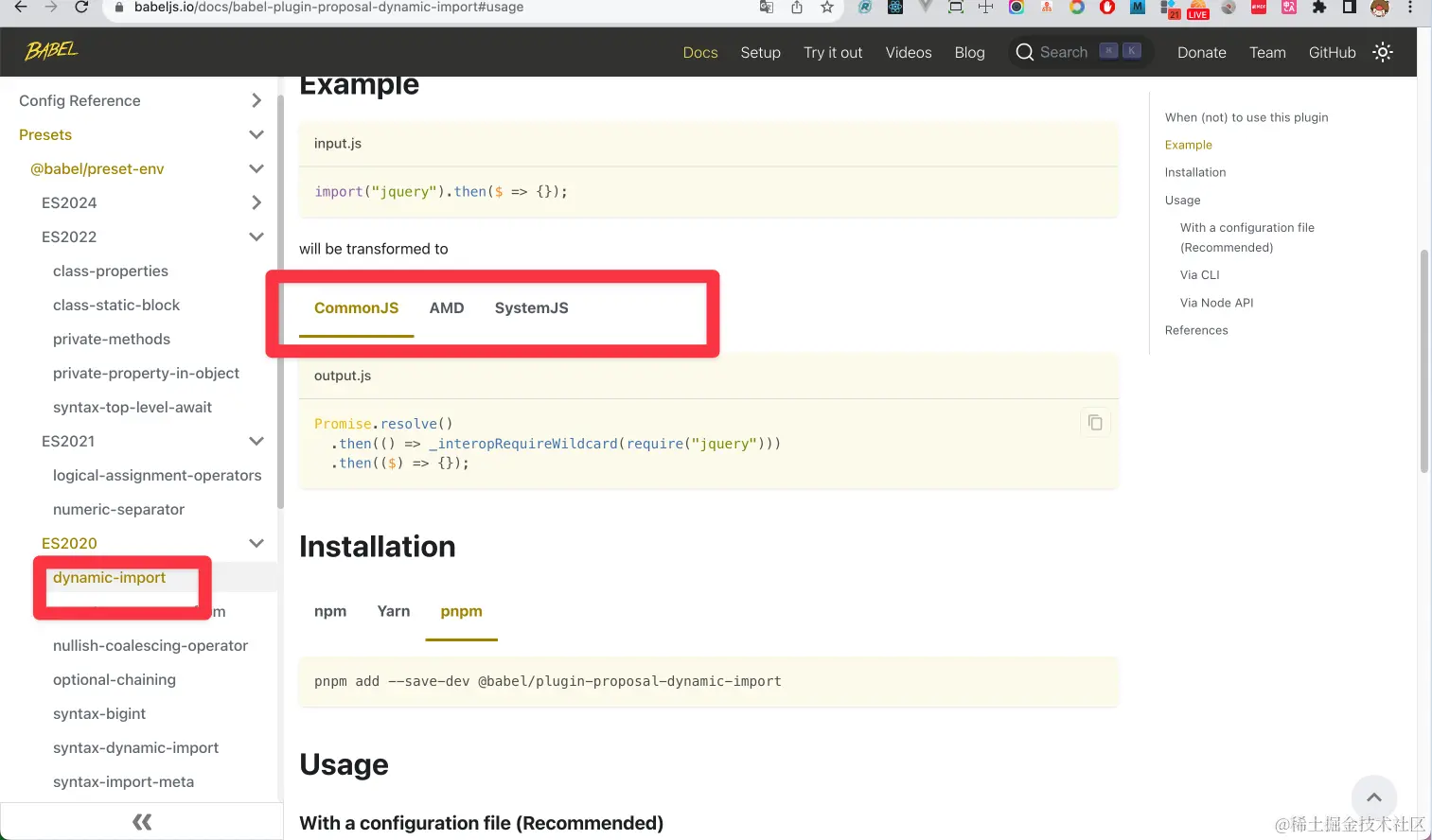Switch to the AMD output tab
1432x840 pixels.
pyautogui.click(x=447, y=308)
